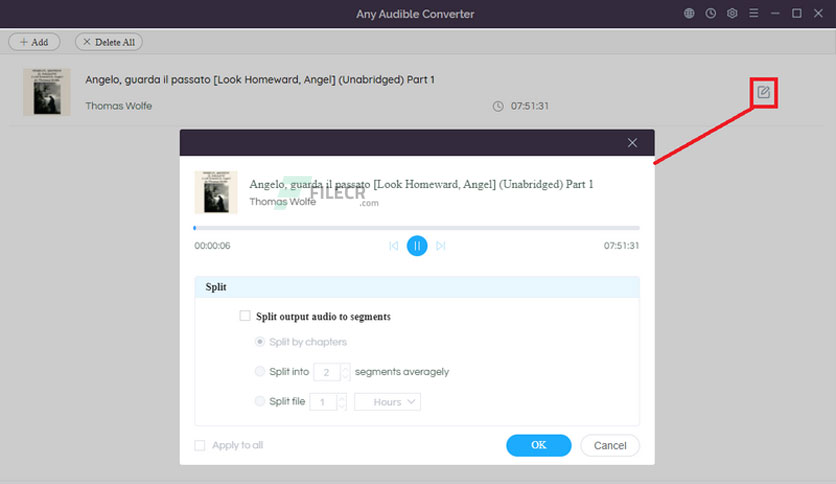Click the Split file duration input field
The image size is (836, 484).
coord(323,402)
